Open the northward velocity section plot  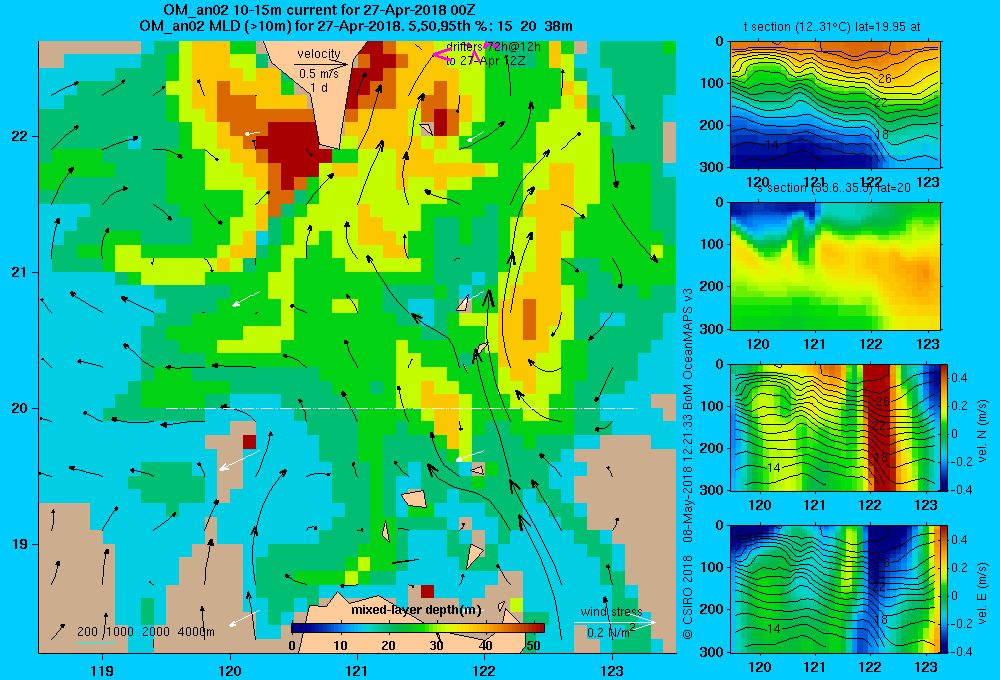tap(835, 427)
